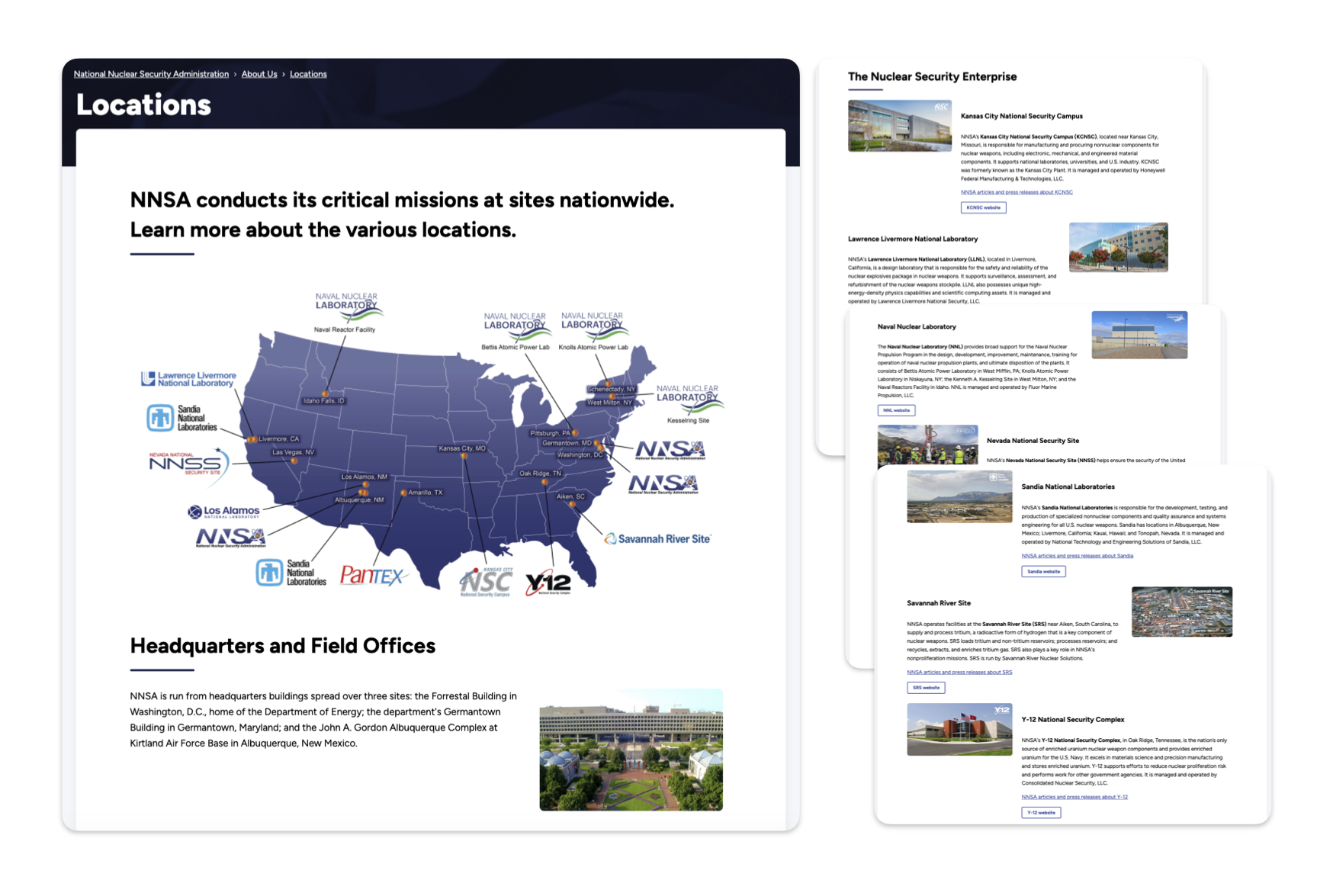The image size is (1333, 896).
Task: Open NNSA articles and press releases about Y-12
Action: (1074, 796)
